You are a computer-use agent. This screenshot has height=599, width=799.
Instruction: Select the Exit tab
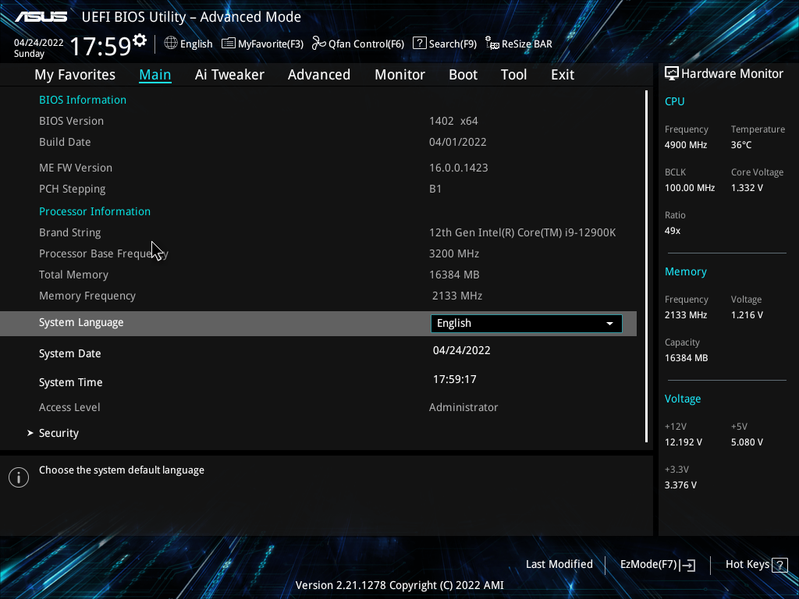coord(563,75)
